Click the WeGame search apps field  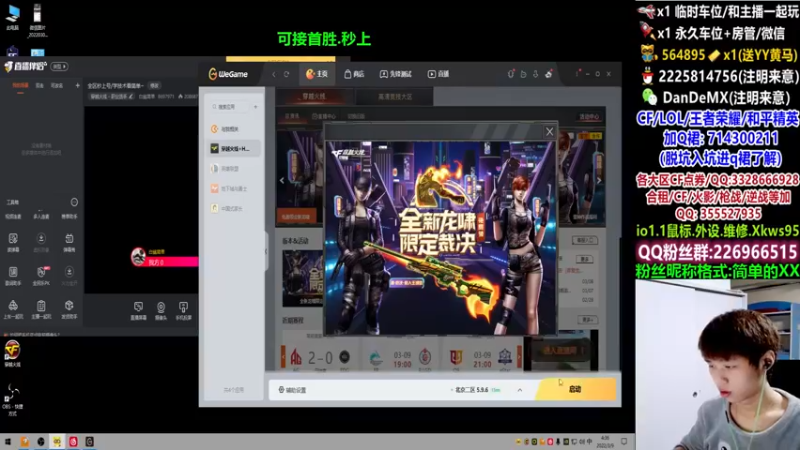pos(230,107)
